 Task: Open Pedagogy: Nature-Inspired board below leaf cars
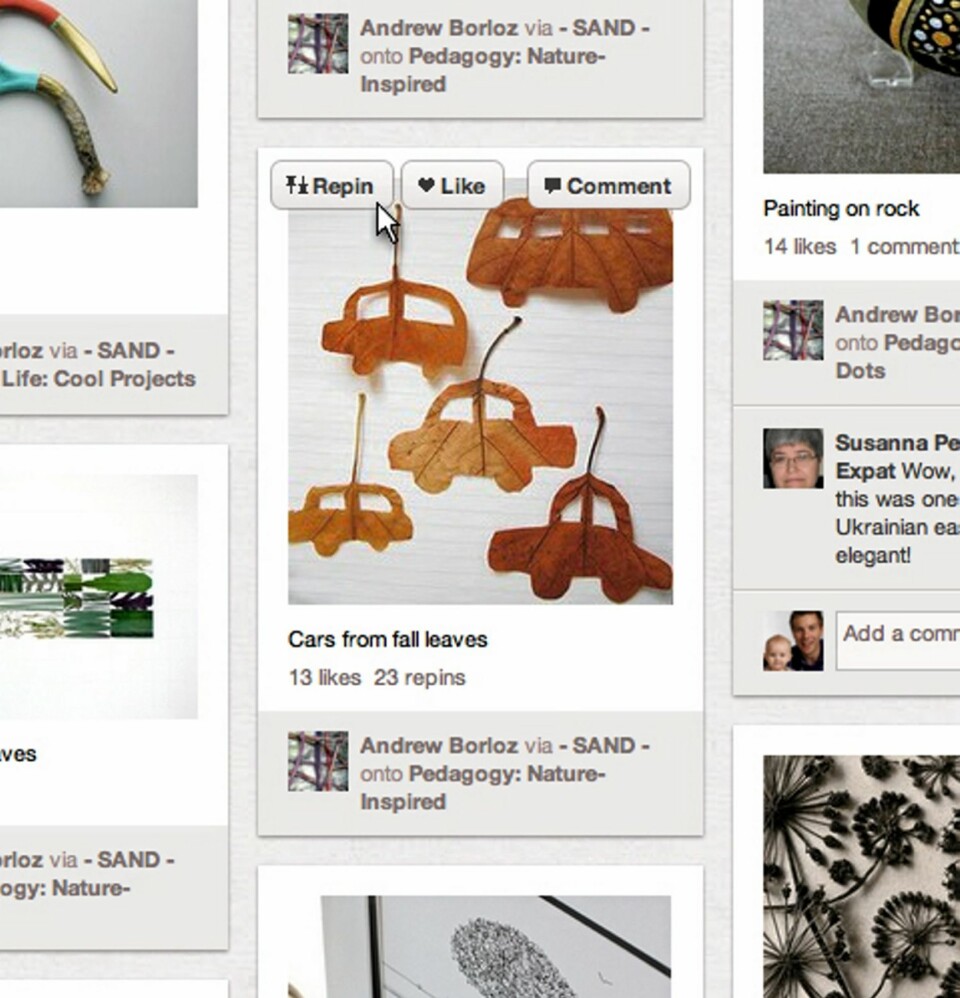tap(482, 787)
